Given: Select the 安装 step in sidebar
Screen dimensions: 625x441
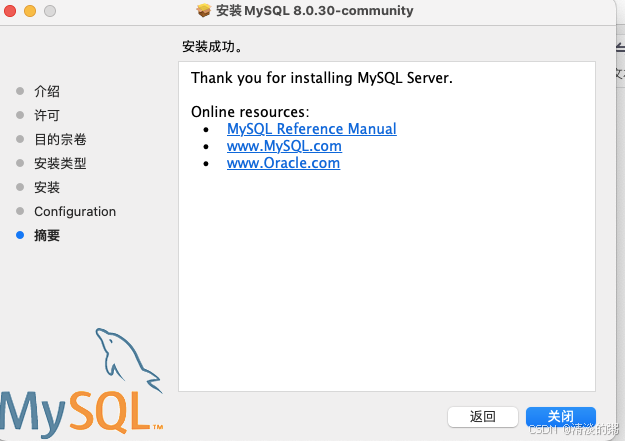Looking at the screenshot, I should tap(47, 187).
